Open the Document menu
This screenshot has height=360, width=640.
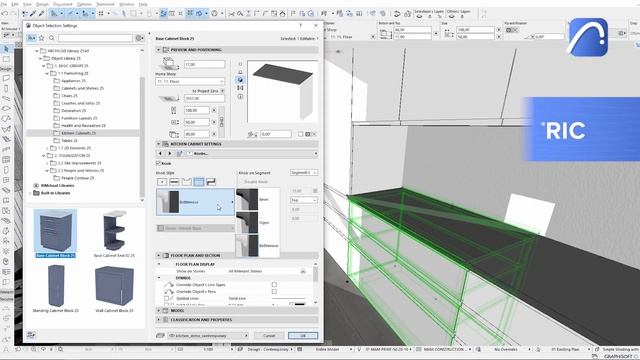(62, 4)
